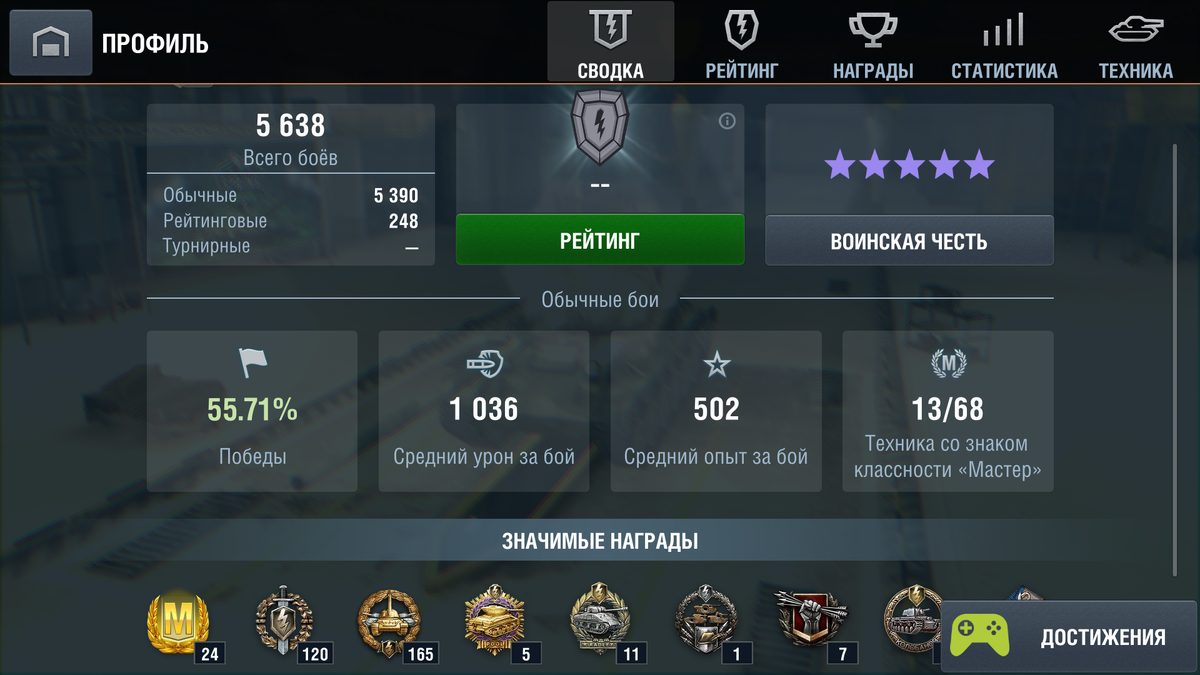Select the Сводка tab
The width and height of the screenshot is (1200, 675).
[610, 42]
